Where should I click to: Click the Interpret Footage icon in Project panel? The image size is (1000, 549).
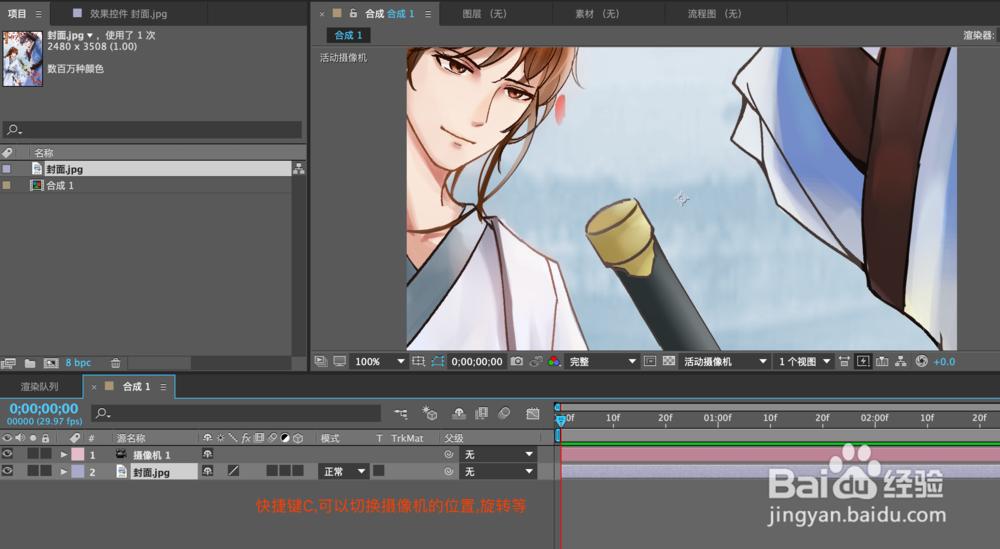[8, 363]
